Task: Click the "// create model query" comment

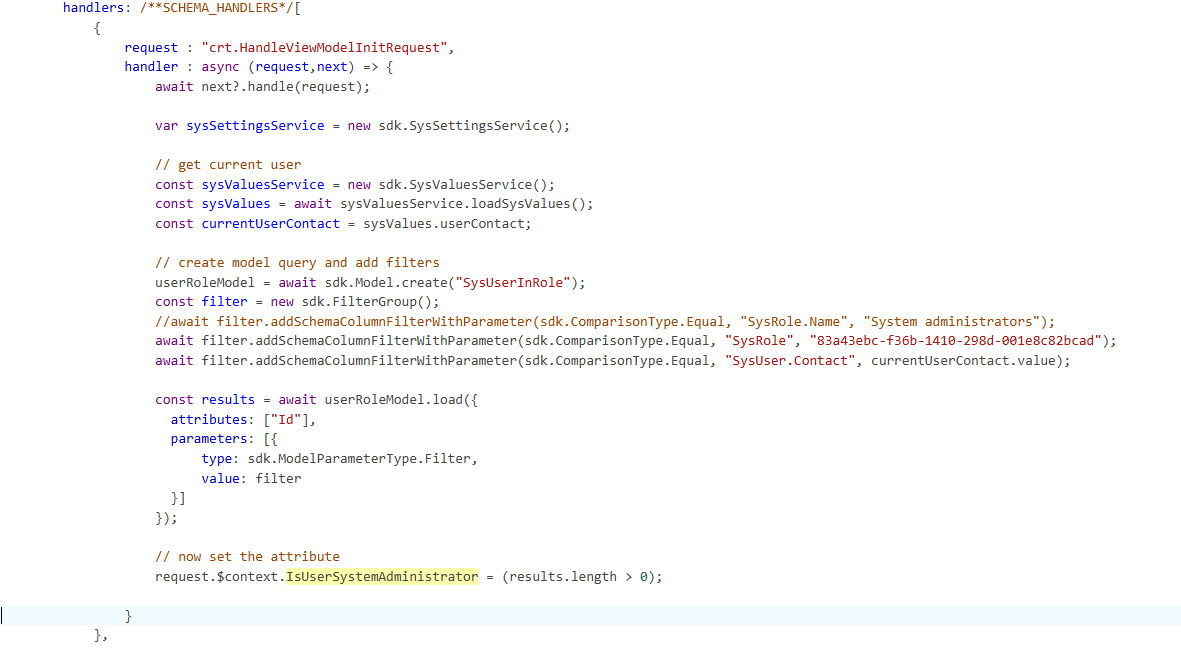Action: tap(297, 263)
